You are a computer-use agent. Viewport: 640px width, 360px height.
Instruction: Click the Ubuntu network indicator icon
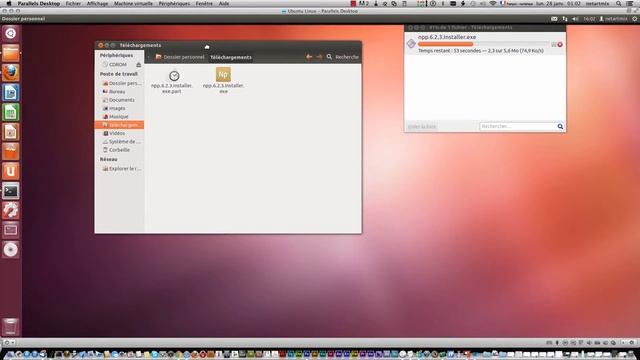click(565, 19)
